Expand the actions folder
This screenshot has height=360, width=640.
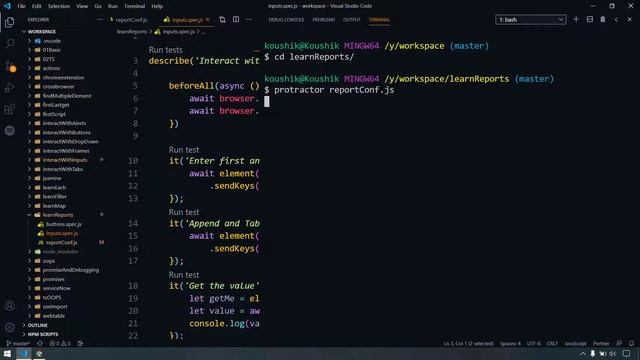coord(51,68)
